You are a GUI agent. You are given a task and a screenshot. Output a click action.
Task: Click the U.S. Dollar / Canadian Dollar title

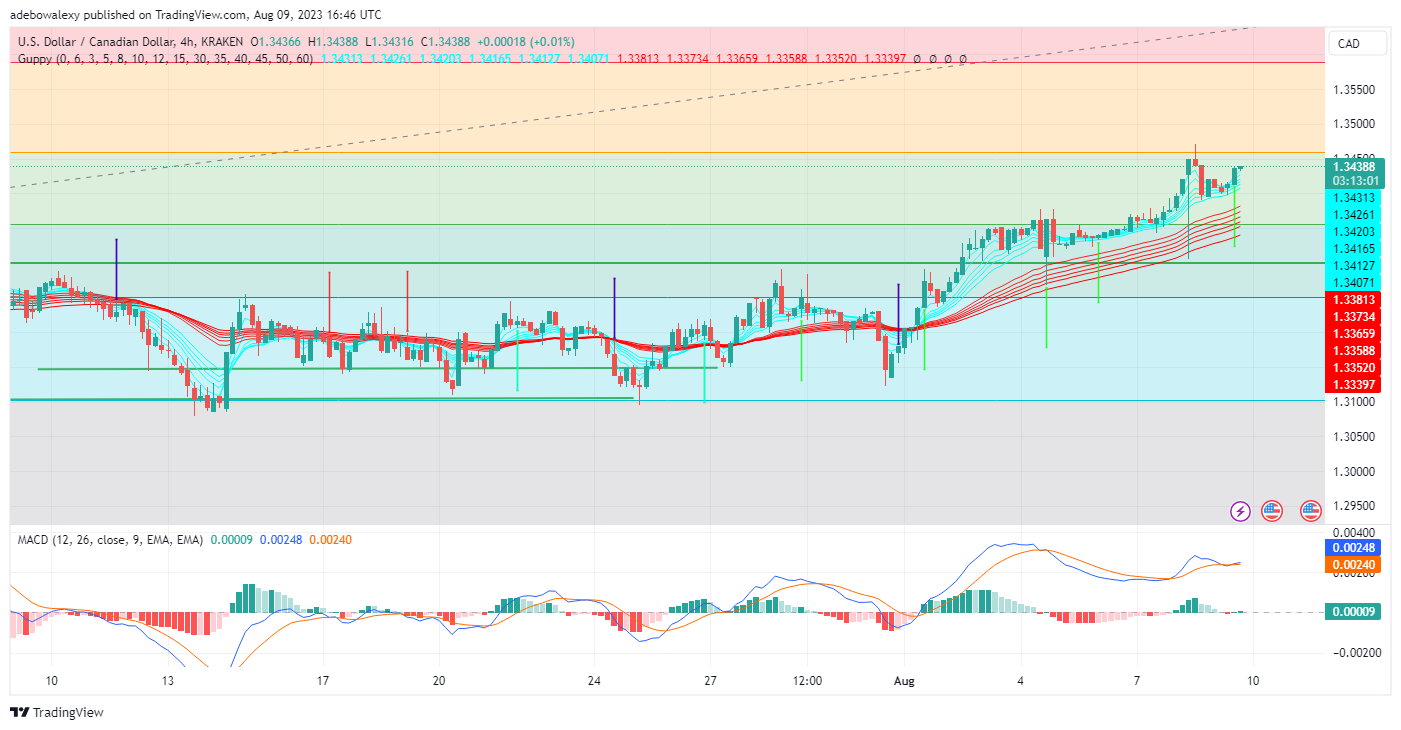point(107,41)
